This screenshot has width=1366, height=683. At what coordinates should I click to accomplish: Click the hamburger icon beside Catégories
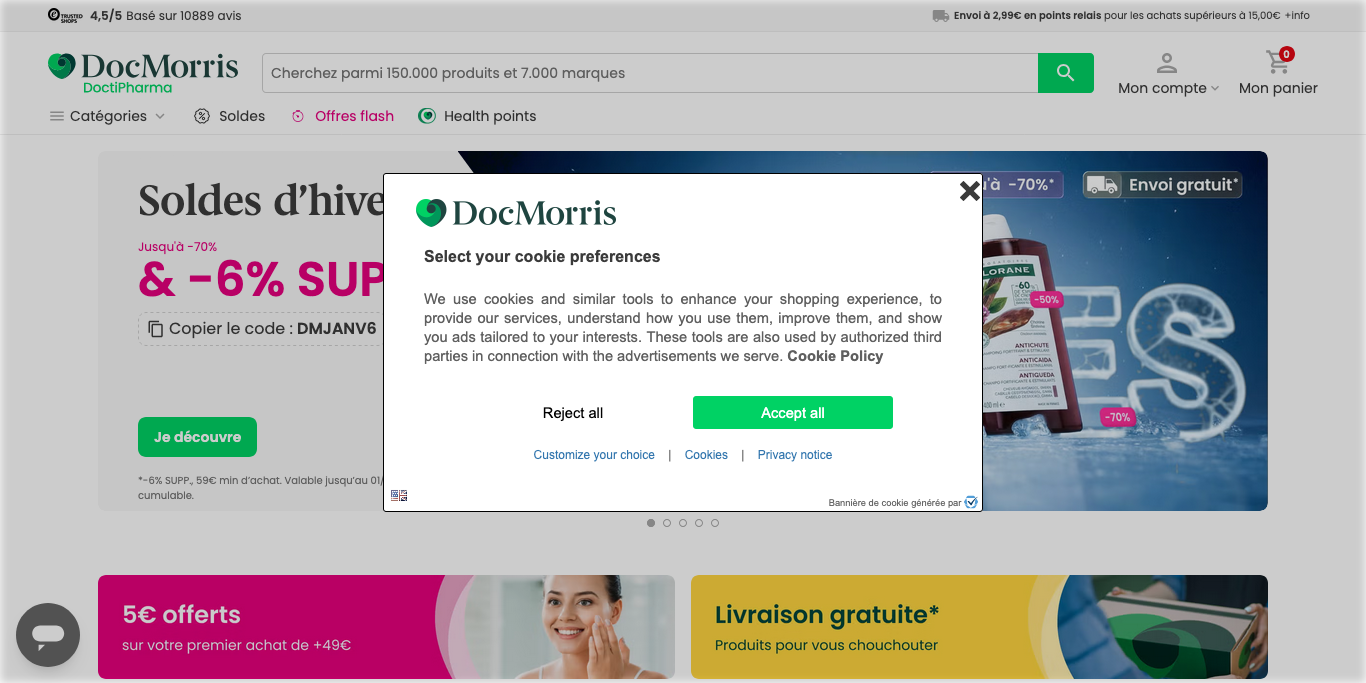tap(56, 116)
